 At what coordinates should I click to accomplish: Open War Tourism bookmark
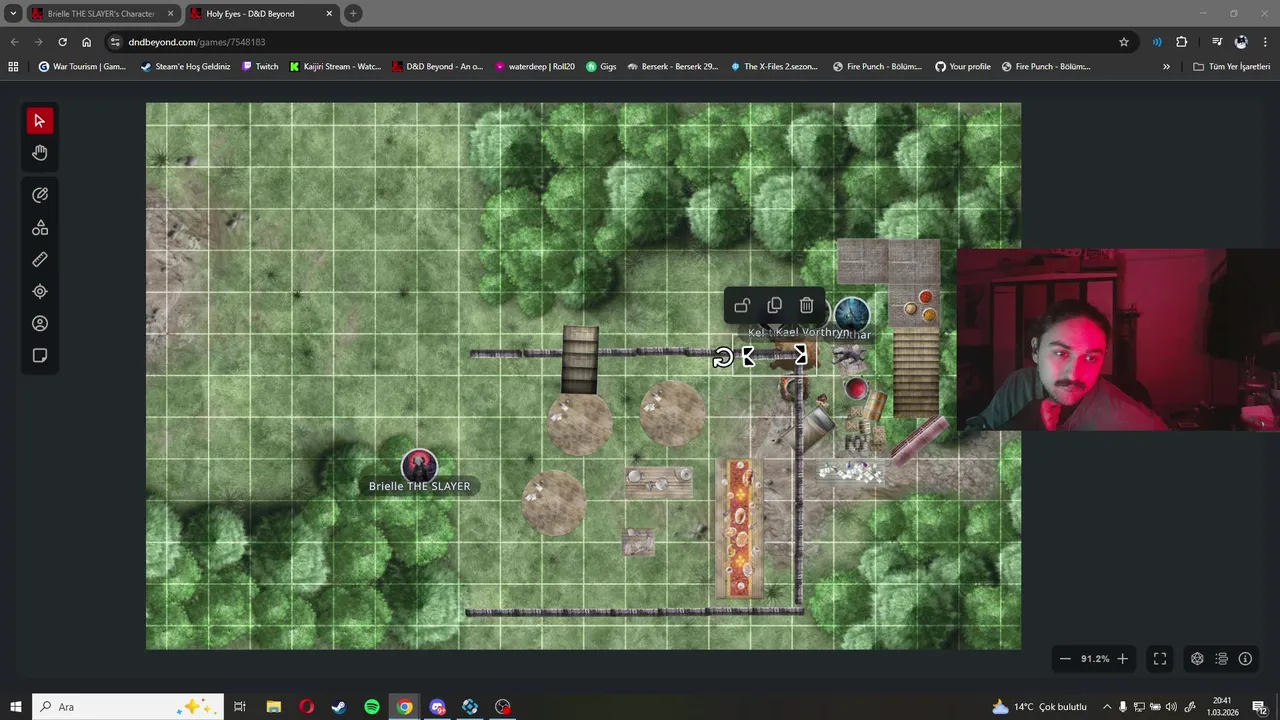(x=82, y=67)
